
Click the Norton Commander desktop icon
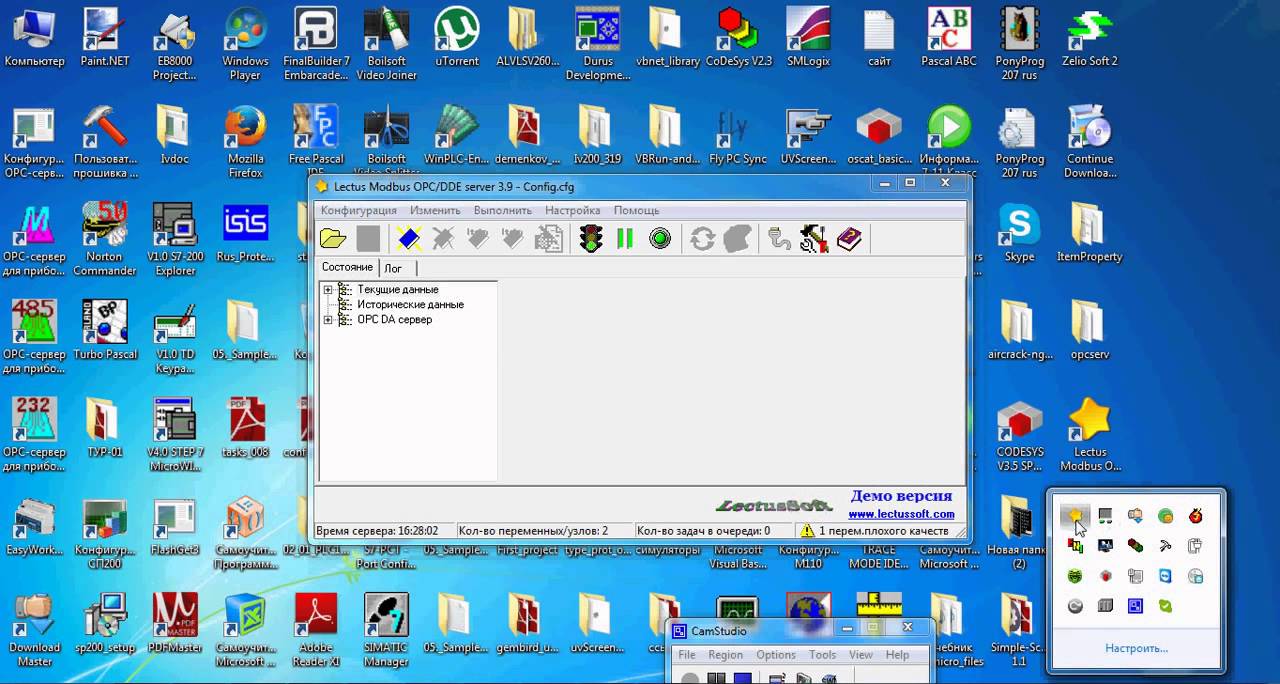point(104,240)
